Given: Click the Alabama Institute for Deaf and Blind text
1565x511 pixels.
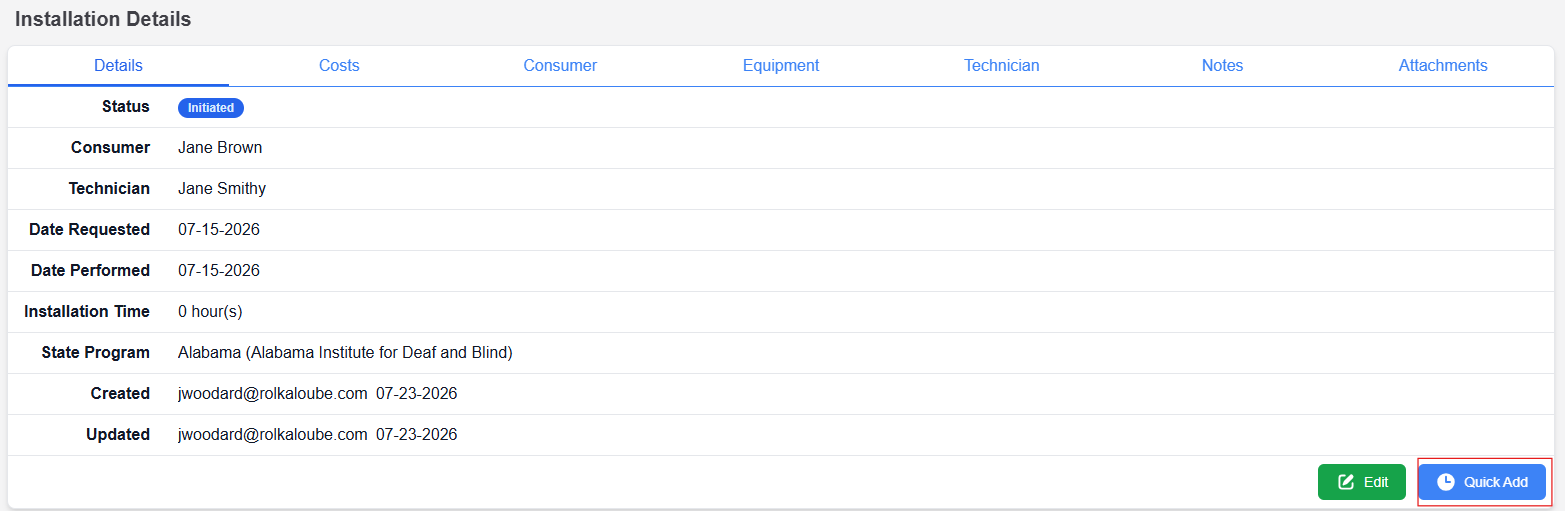Looking at the screenshot, I should 345,353.
